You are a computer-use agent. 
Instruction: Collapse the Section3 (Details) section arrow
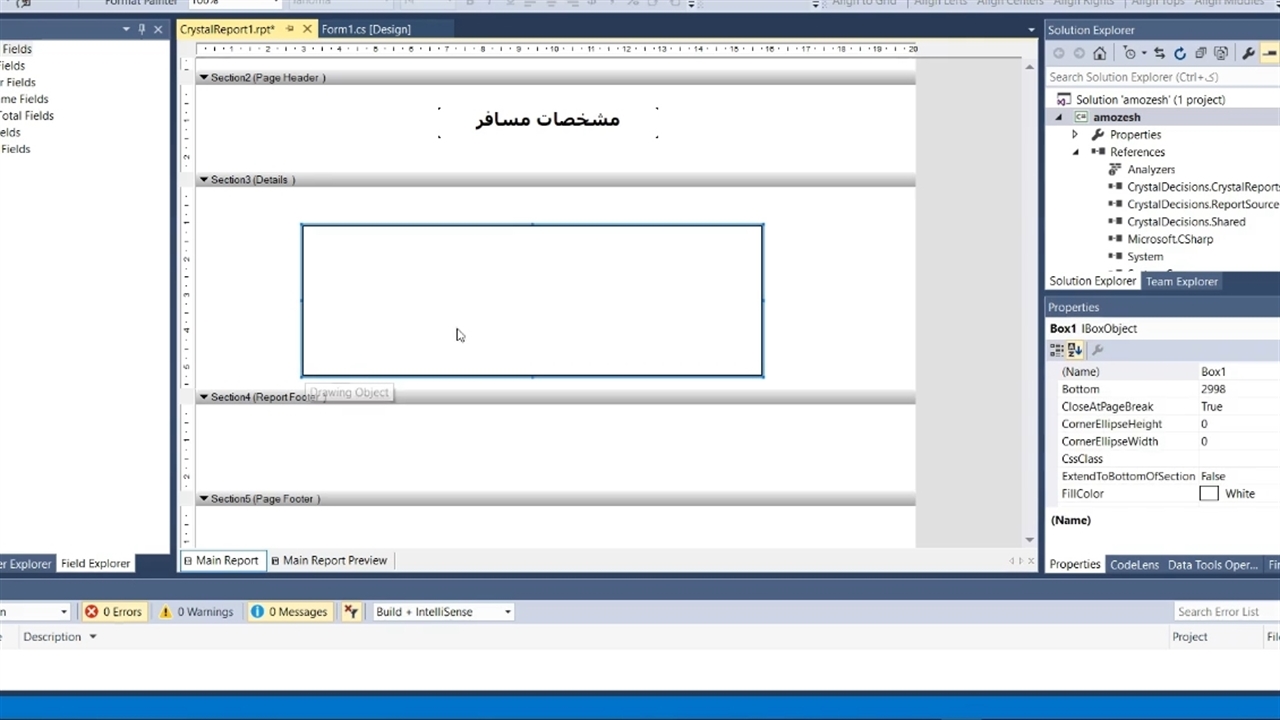click(203, 180)
